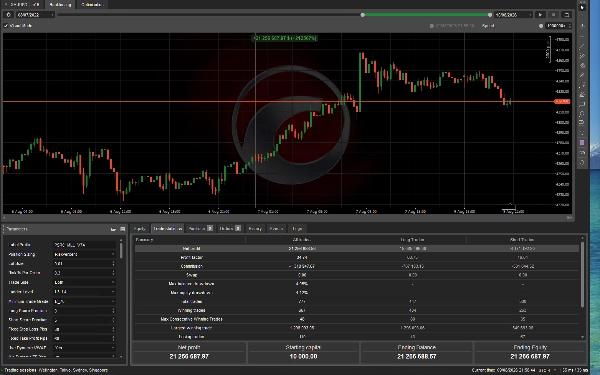600x375 pixels.
Task: Click the Starting capital value 10 000.00
Action: tap(303, 357)
